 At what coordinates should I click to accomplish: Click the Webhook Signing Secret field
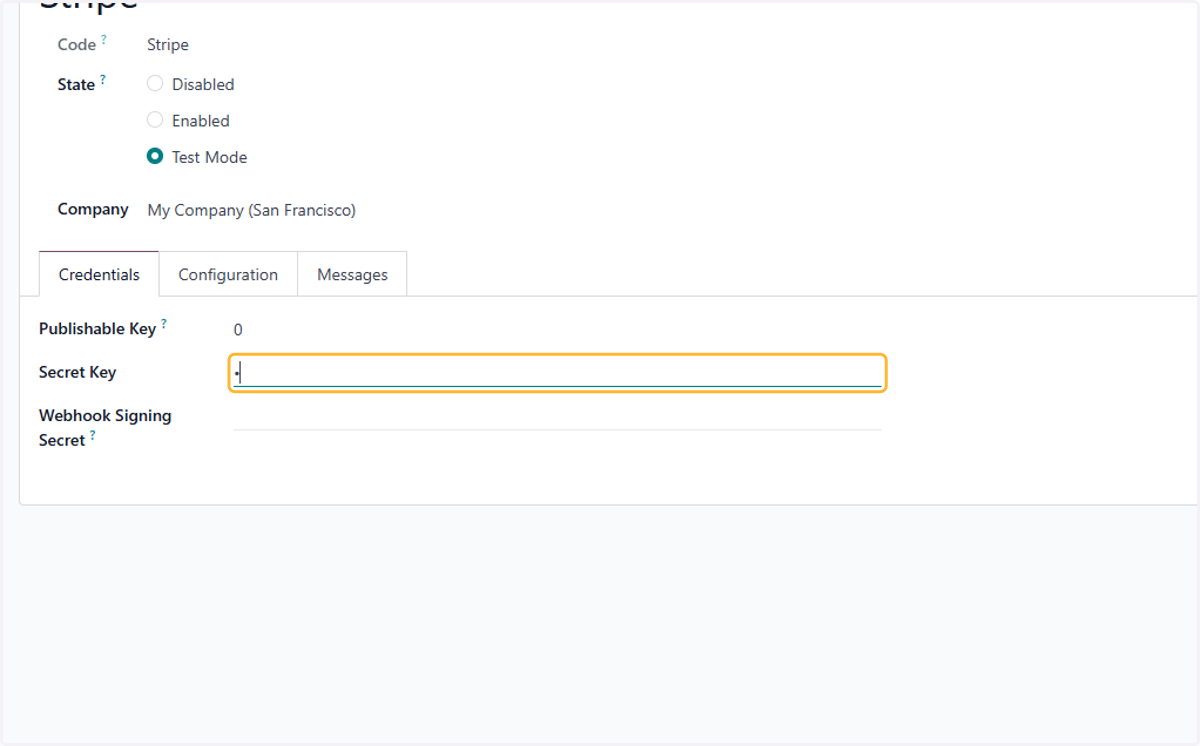(557, 417)
